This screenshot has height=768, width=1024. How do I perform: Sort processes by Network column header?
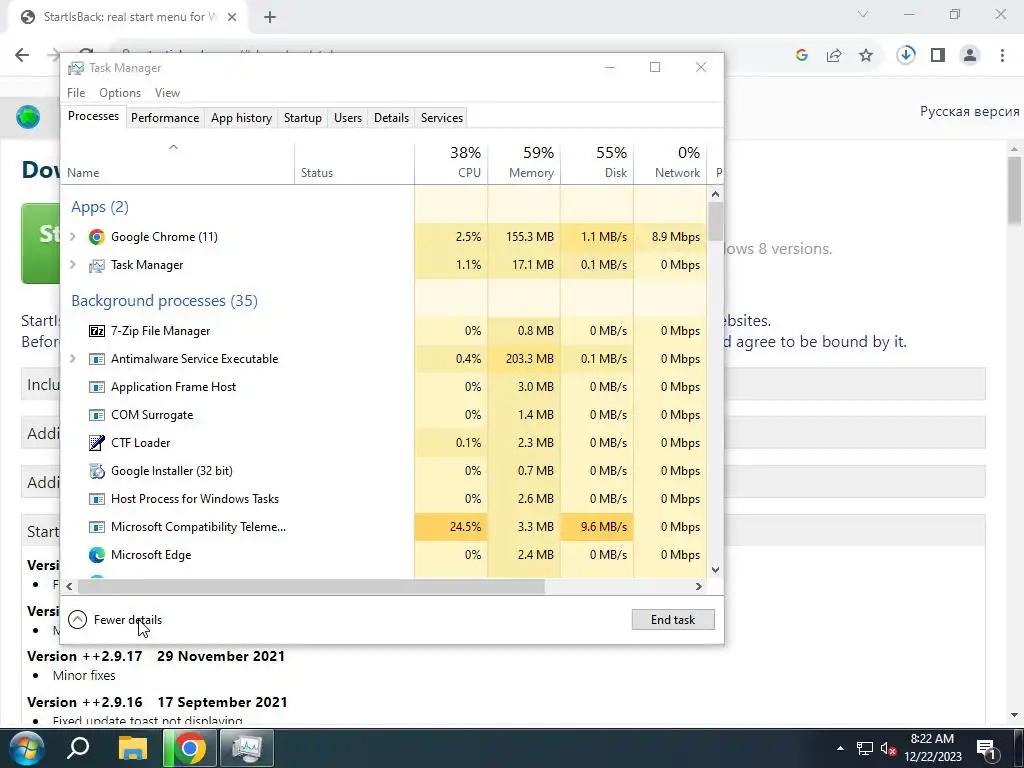tap(671, 162)
